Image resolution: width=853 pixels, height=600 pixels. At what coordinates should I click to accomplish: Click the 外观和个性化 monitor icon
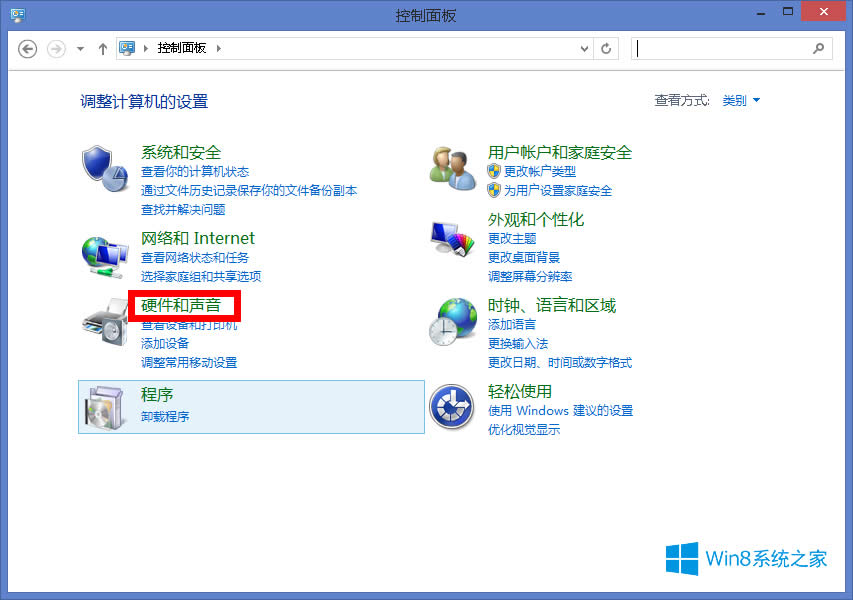coord(452,239)
